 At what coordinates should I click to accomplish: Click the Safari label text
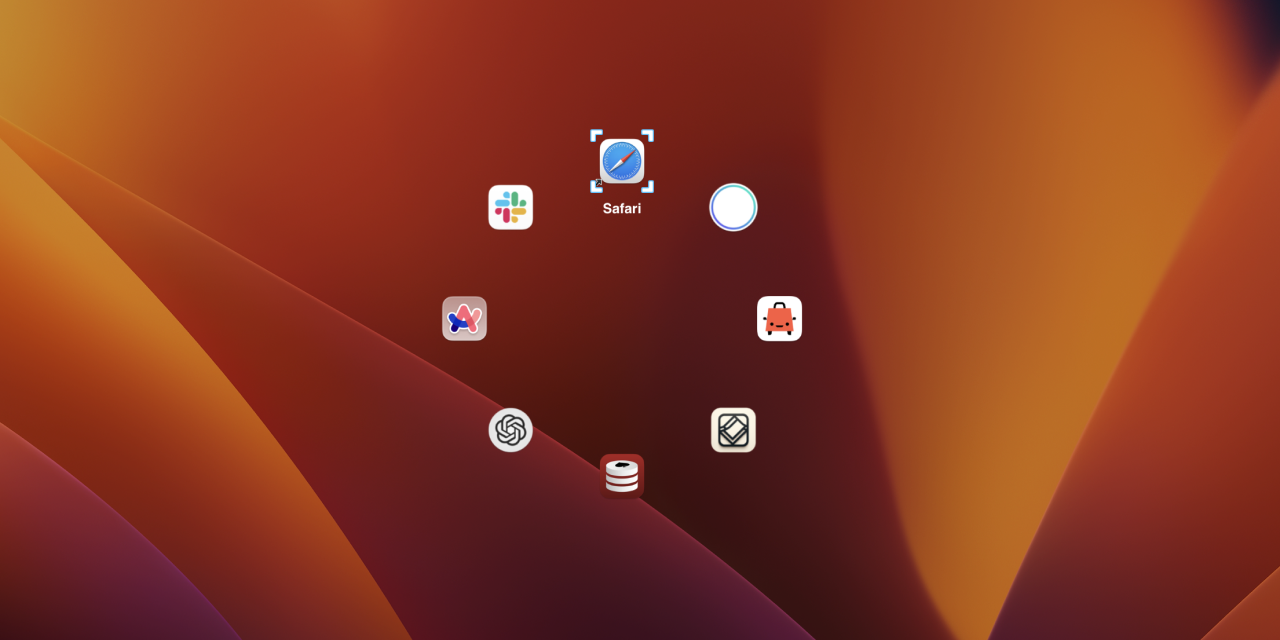(x=622, y=209)
